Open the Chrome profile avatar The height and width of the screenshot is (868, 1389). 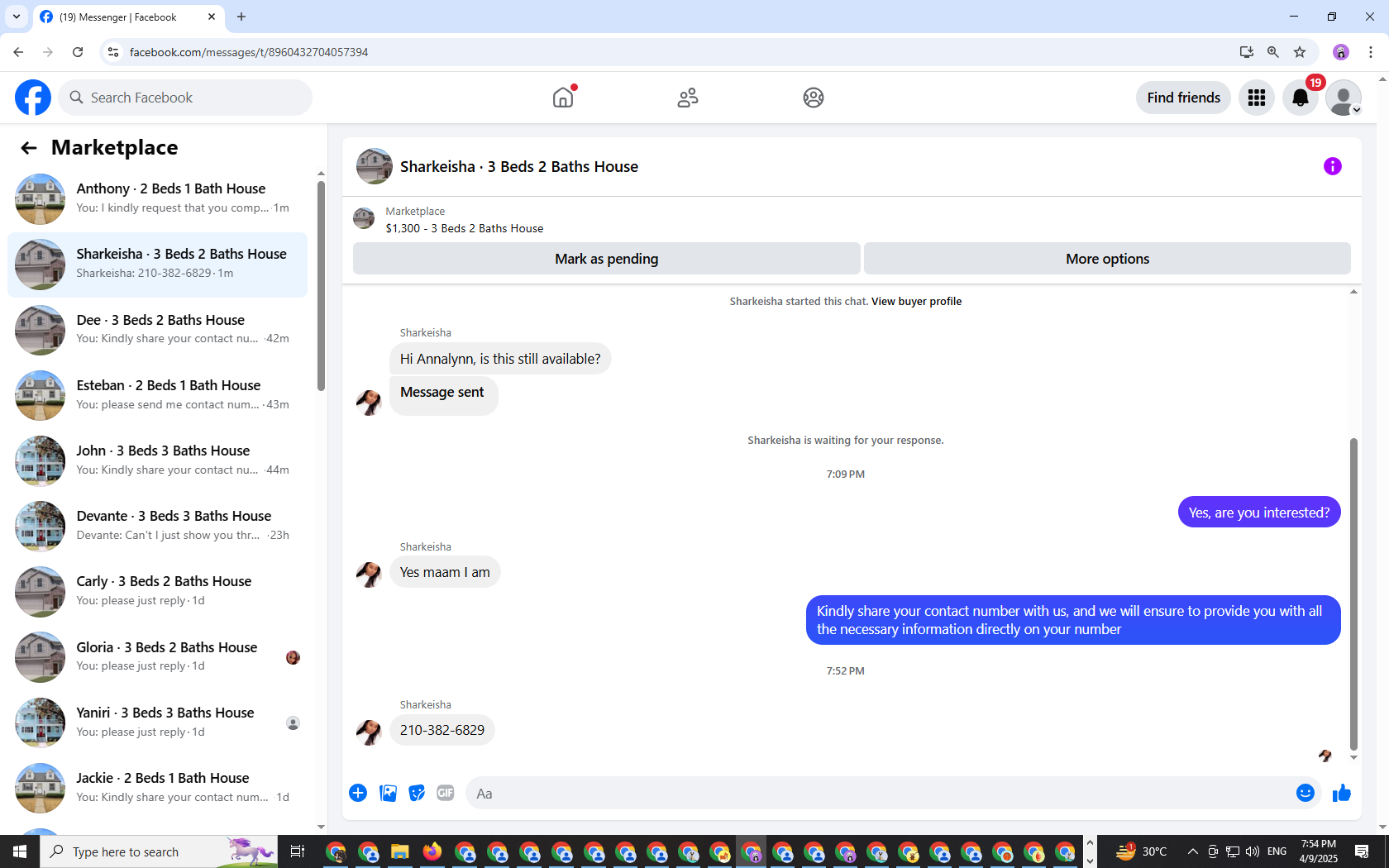coord(1341,52)
